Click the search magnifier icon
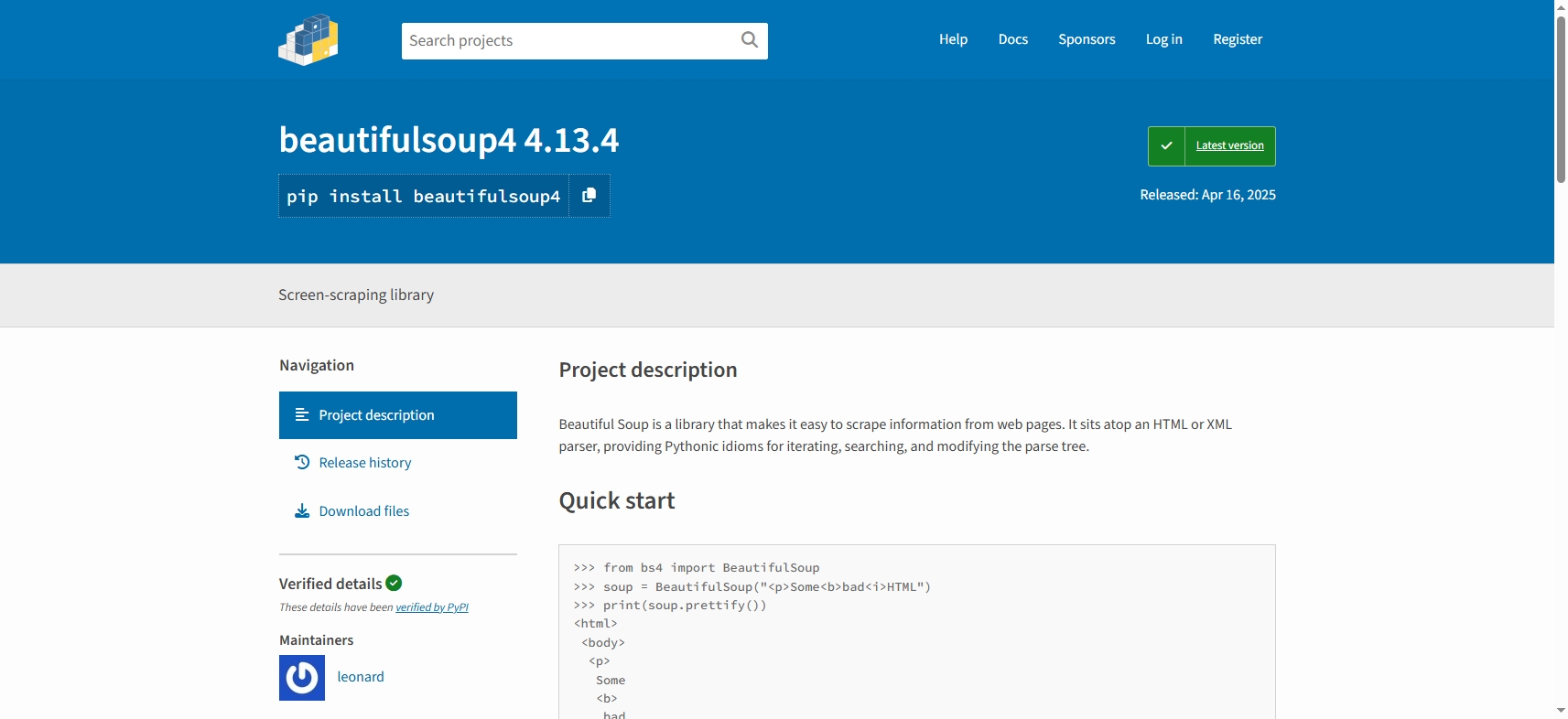The image size is (1568, 719). tap(750, 39)
